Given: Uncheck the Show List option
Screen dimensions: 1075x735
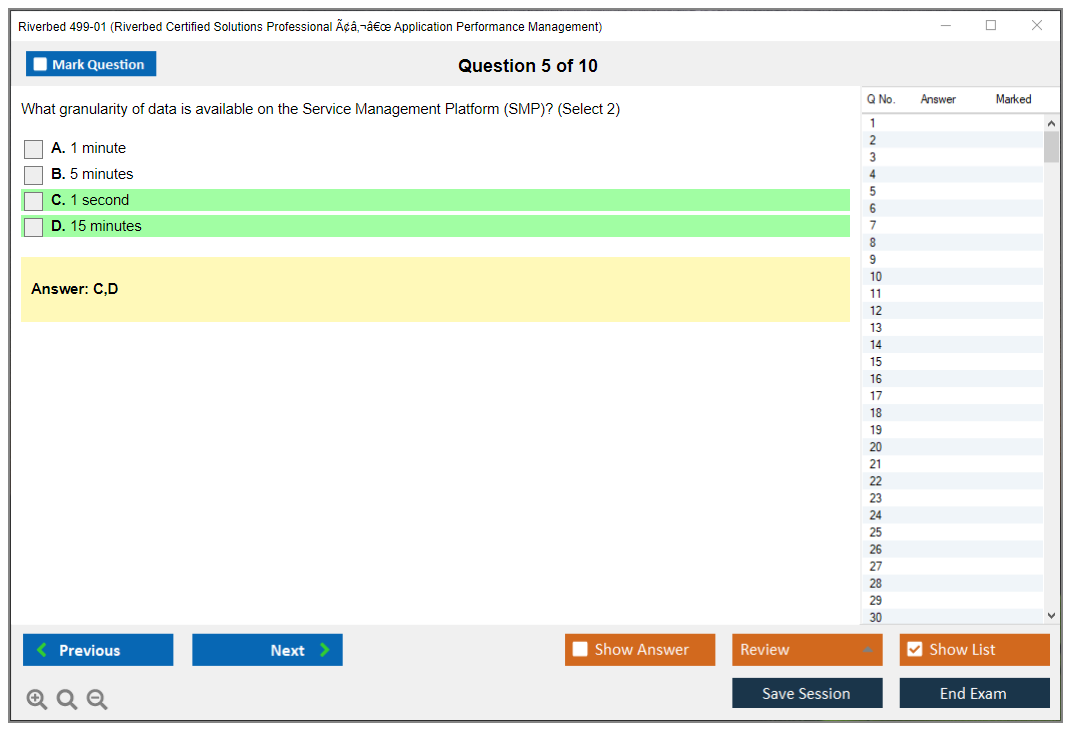Looking at the screenshot, I should [914, 650].
